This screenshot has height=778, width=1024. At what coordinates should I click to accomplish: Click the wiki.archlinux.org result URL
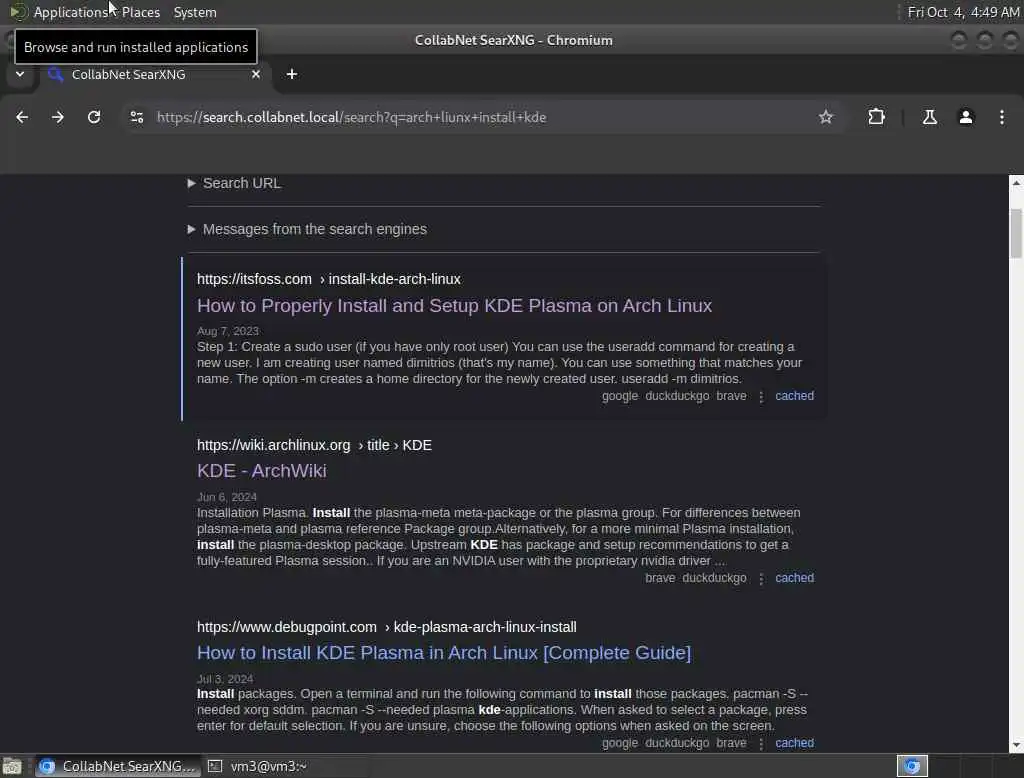[314, 446]
